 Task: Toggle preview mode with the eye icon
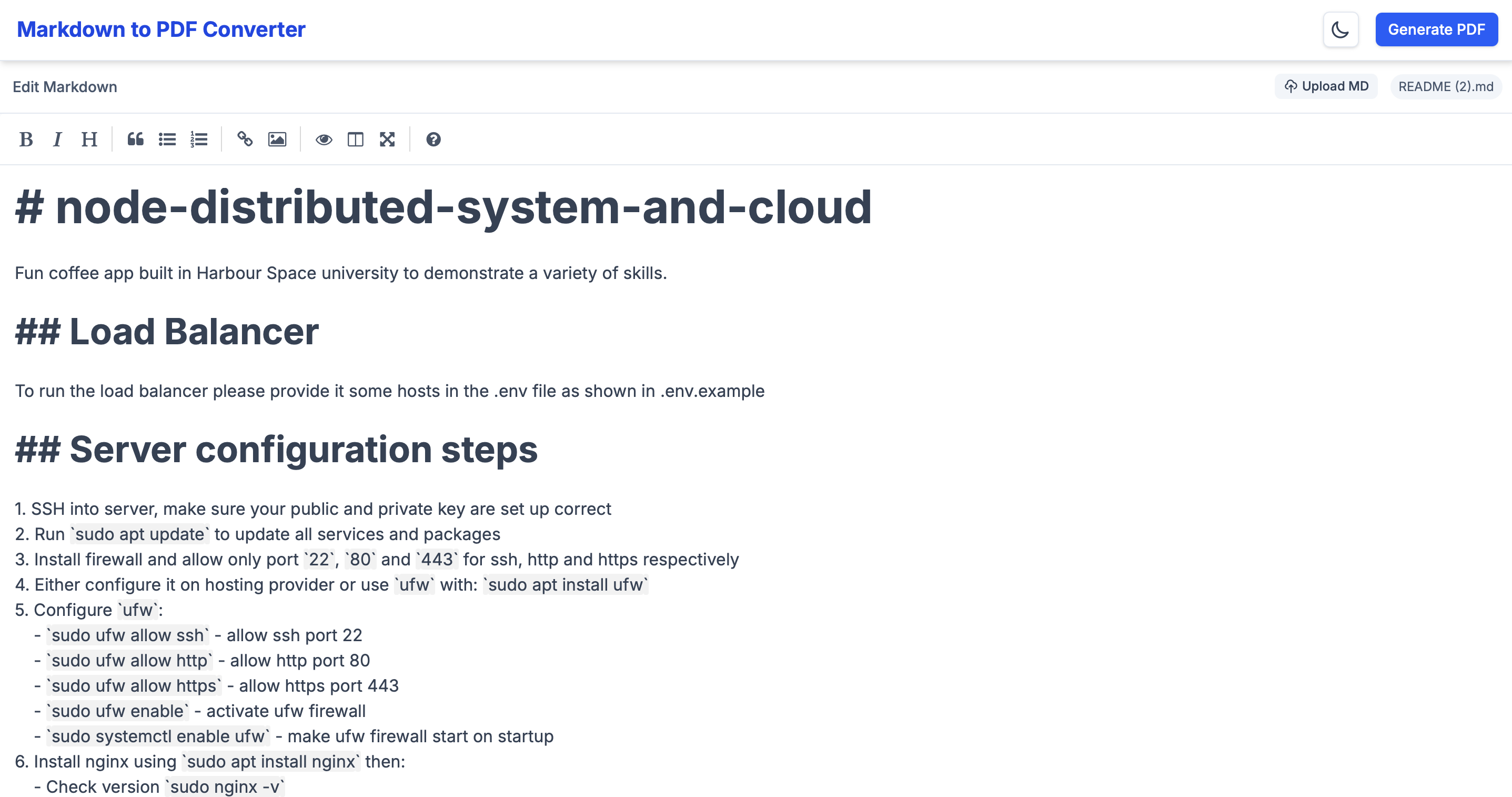click(324, 139)
